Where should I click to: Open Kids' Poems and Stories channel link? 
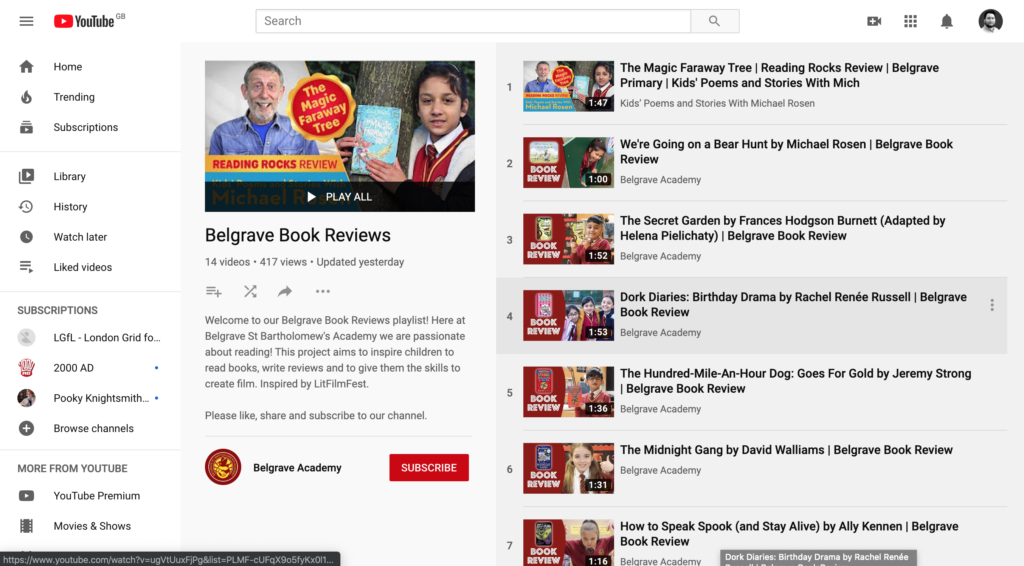pyautogui.click(x=717, y=103)
